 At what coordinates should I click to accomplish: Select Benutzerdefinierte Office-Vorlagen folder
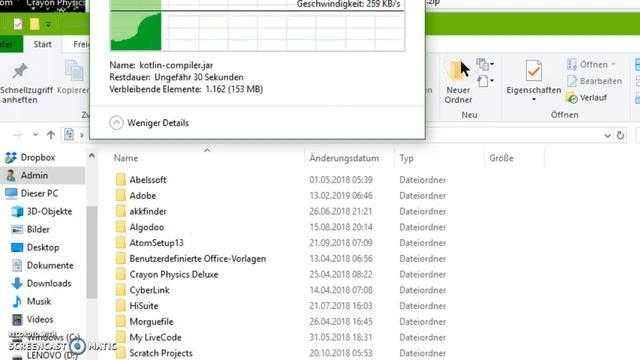pos(198,258)
